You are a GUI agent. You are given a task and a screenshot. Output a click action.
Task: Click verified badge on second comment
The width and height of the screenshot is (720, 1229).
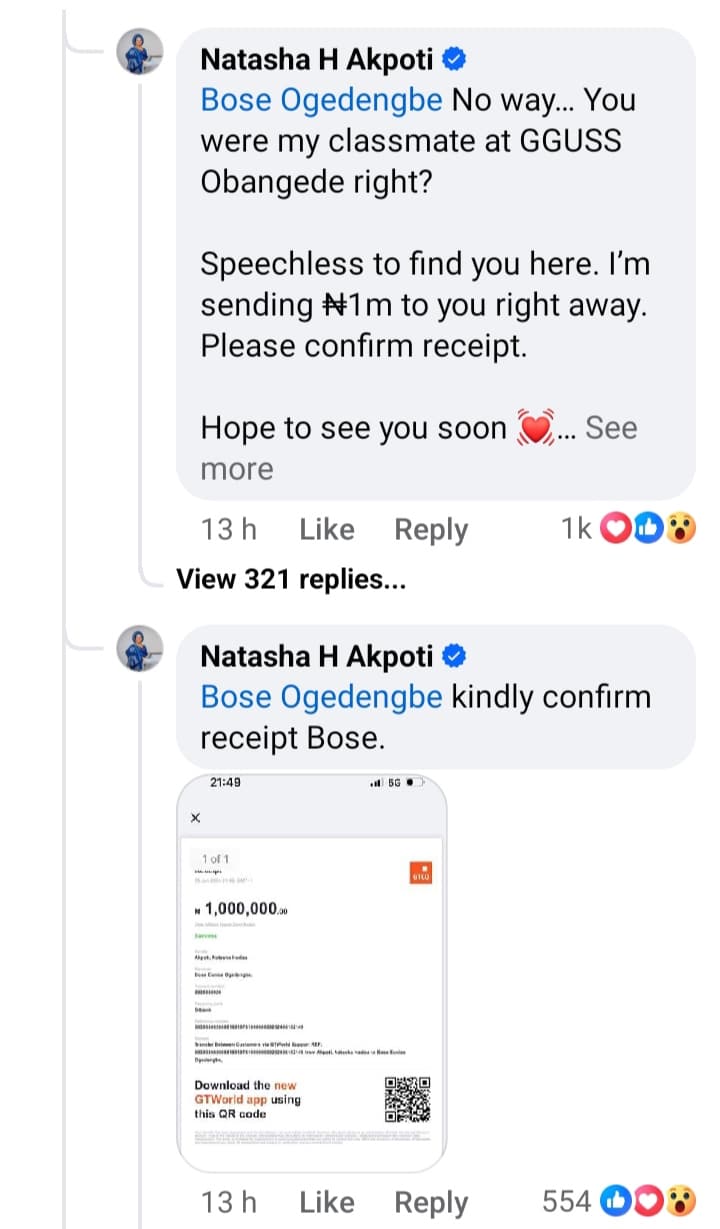coord(454,656)
